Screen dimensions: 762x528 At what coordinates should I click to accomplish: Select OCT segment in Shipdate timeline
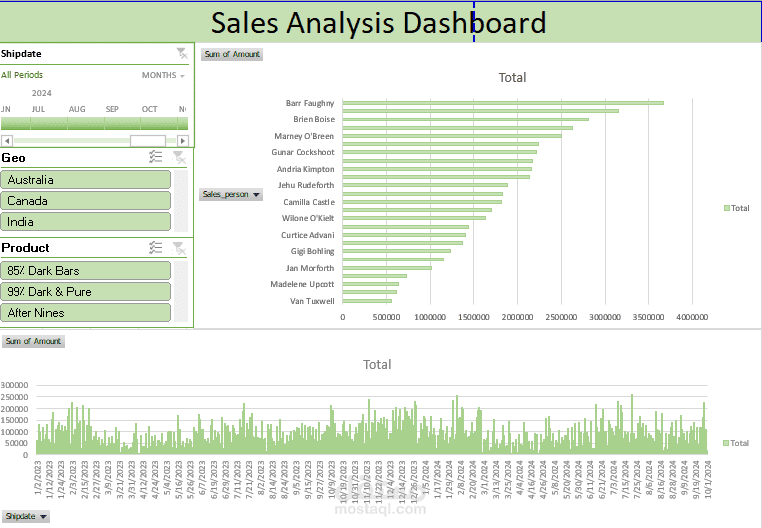158,123
